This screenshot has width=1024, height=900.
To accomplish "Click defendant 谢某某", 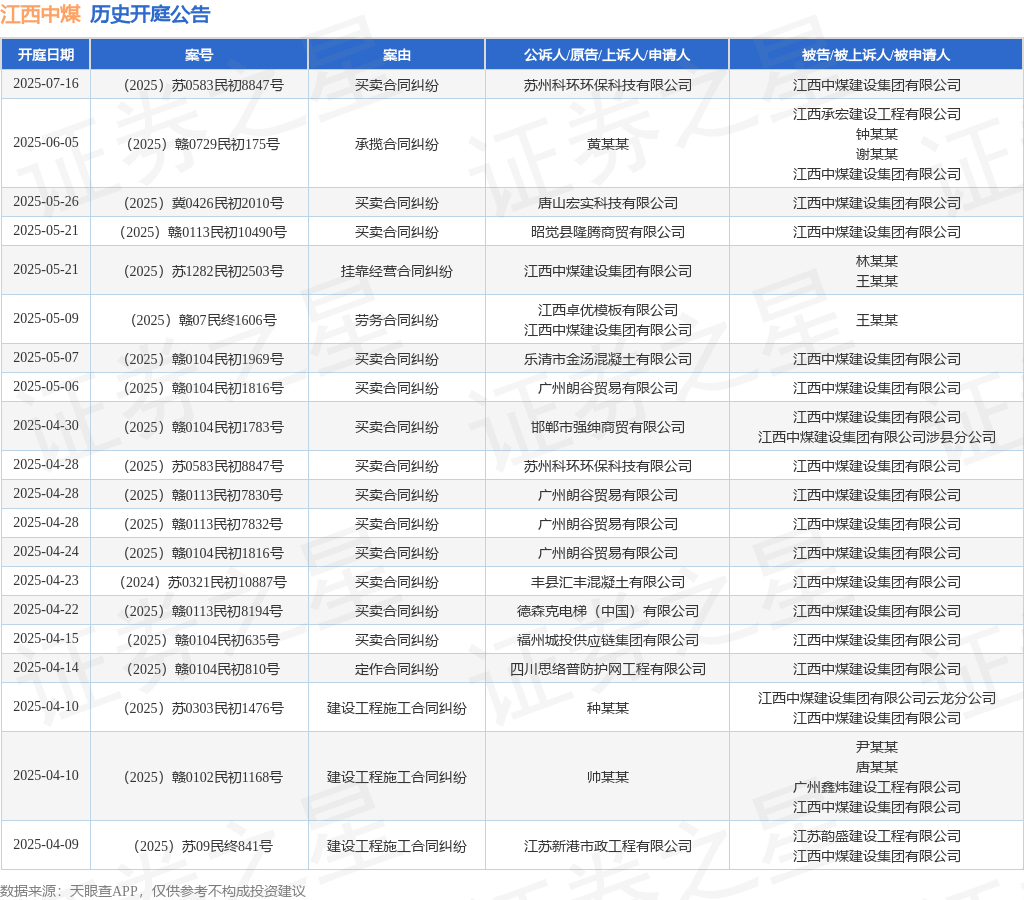I will coord(876,154).
